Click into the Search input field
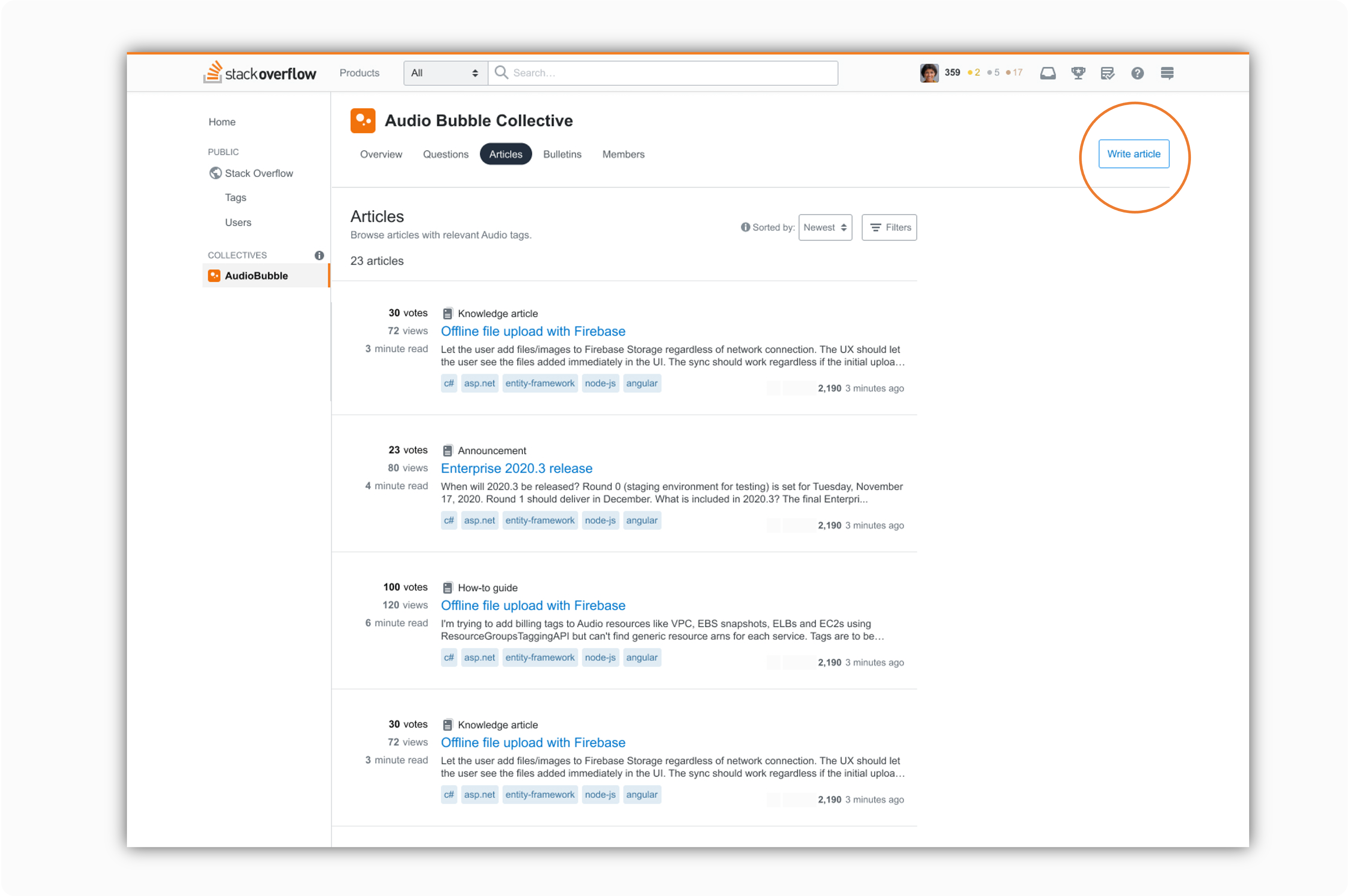This screenshot has height=896, width=1349. click(x=663, y=73)
